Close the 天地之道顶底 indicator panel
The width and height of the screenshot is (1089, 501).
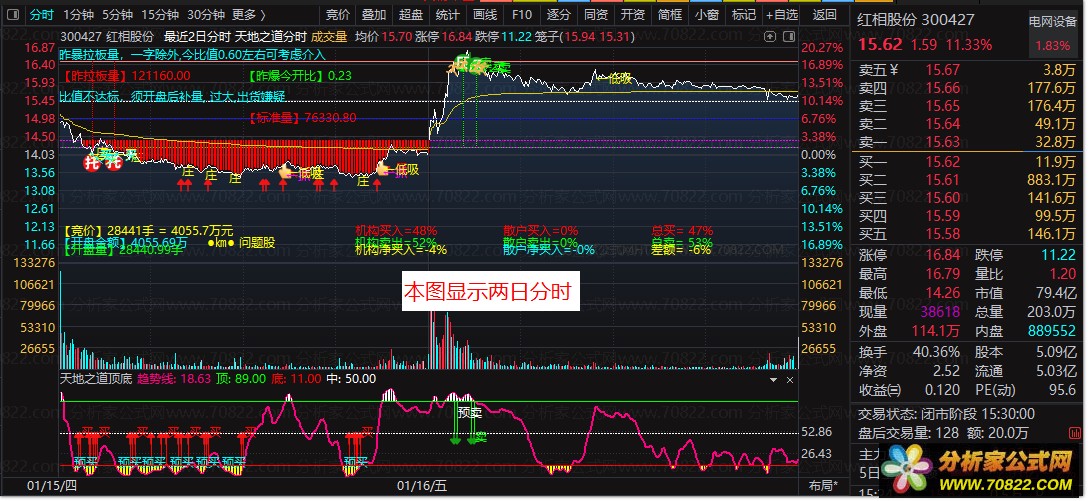(790, 379)
